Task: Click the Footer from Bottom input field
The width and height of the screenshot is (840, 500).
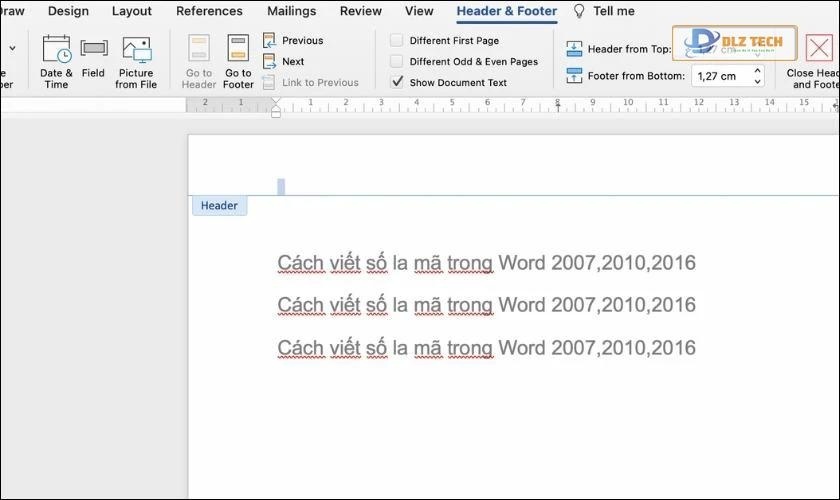Action: click(x=718, y=76)
